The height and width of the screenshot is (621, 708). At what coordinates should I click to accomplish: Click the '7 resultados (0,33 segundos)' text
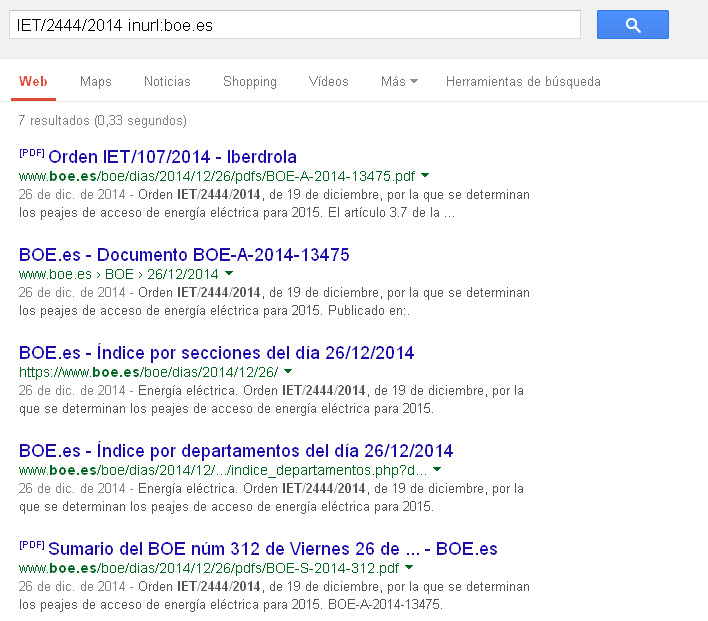click(x=102, y=121)
